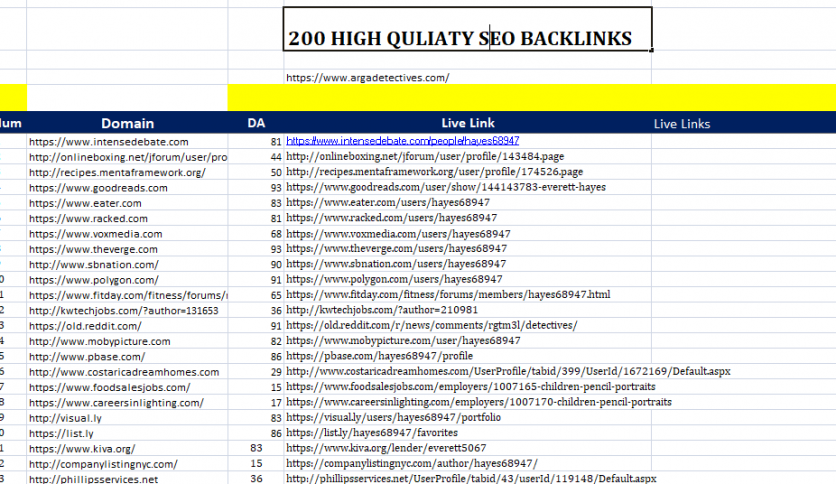Select the fitday.com fitness forums domain cell
The height and width of the screenshot is (484, 836).
pos(128,295)
